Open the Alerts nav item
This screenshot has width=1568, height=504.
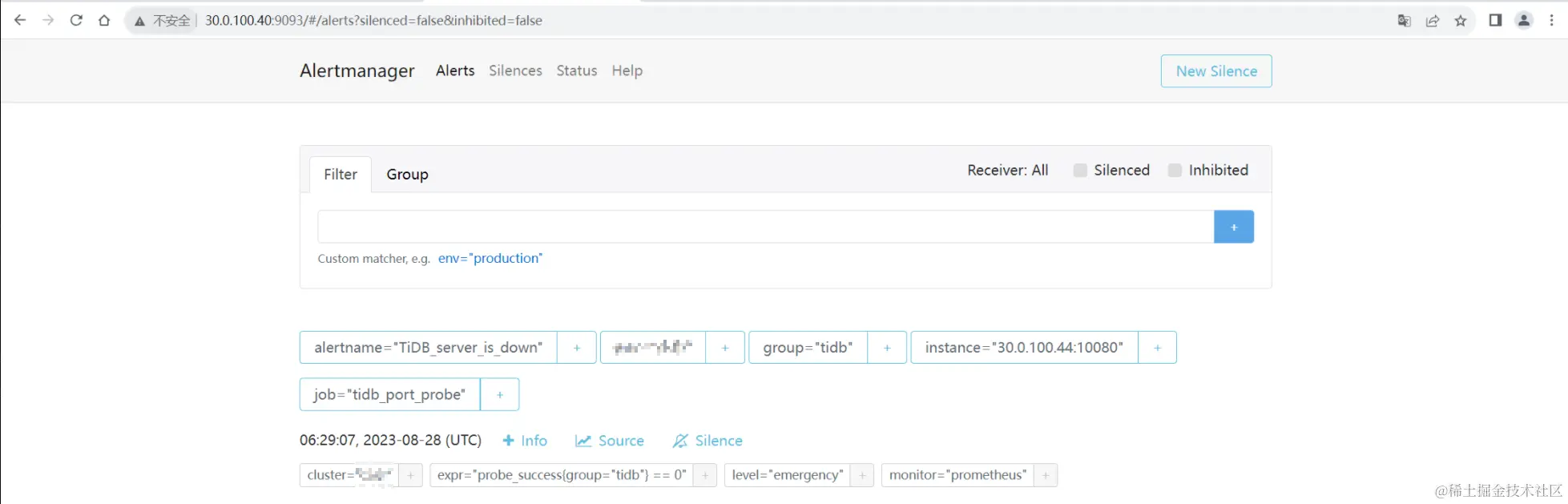pyautogui.click(x=455, y=71)
